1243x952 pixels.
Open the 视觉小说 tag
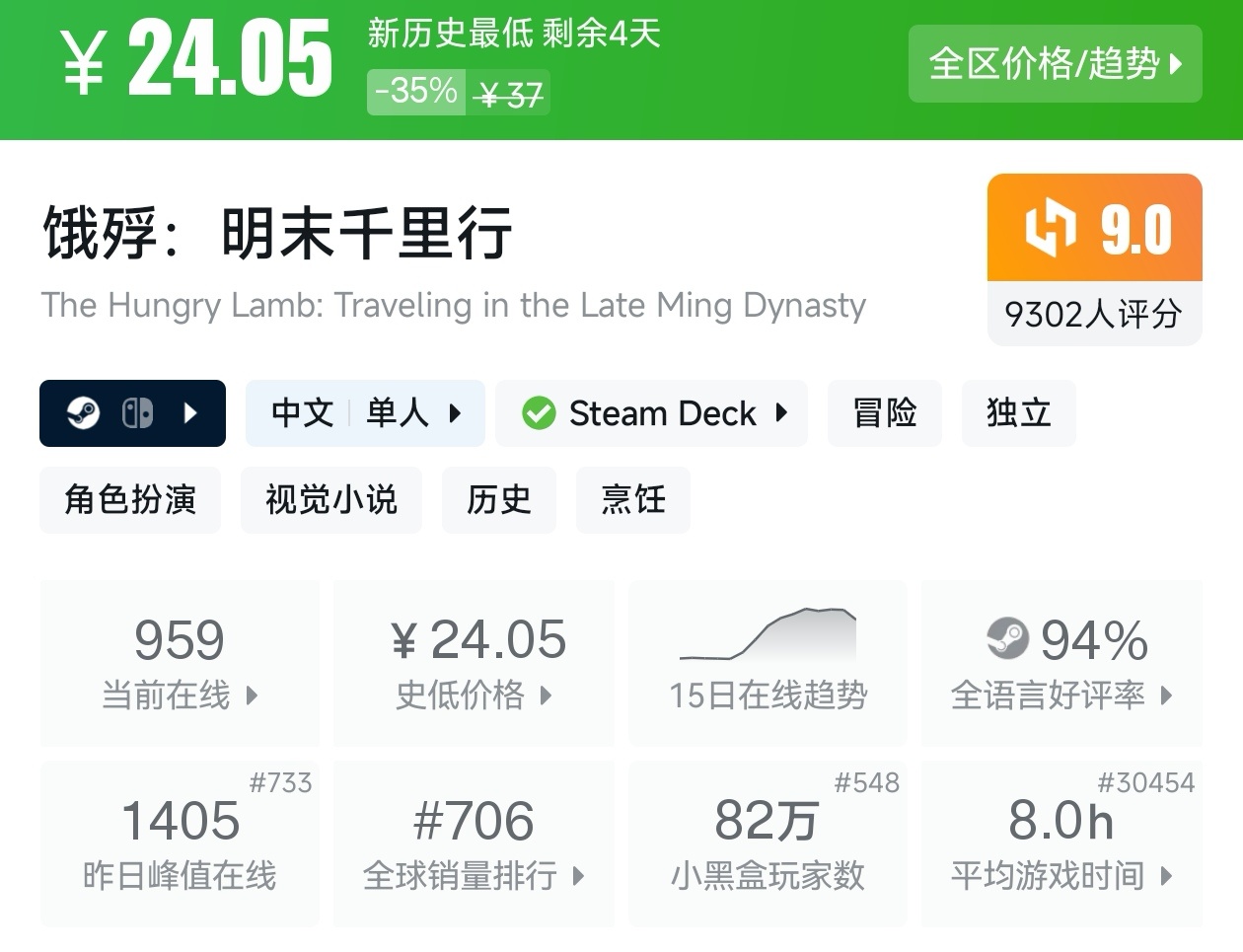(x=331, y=500)
